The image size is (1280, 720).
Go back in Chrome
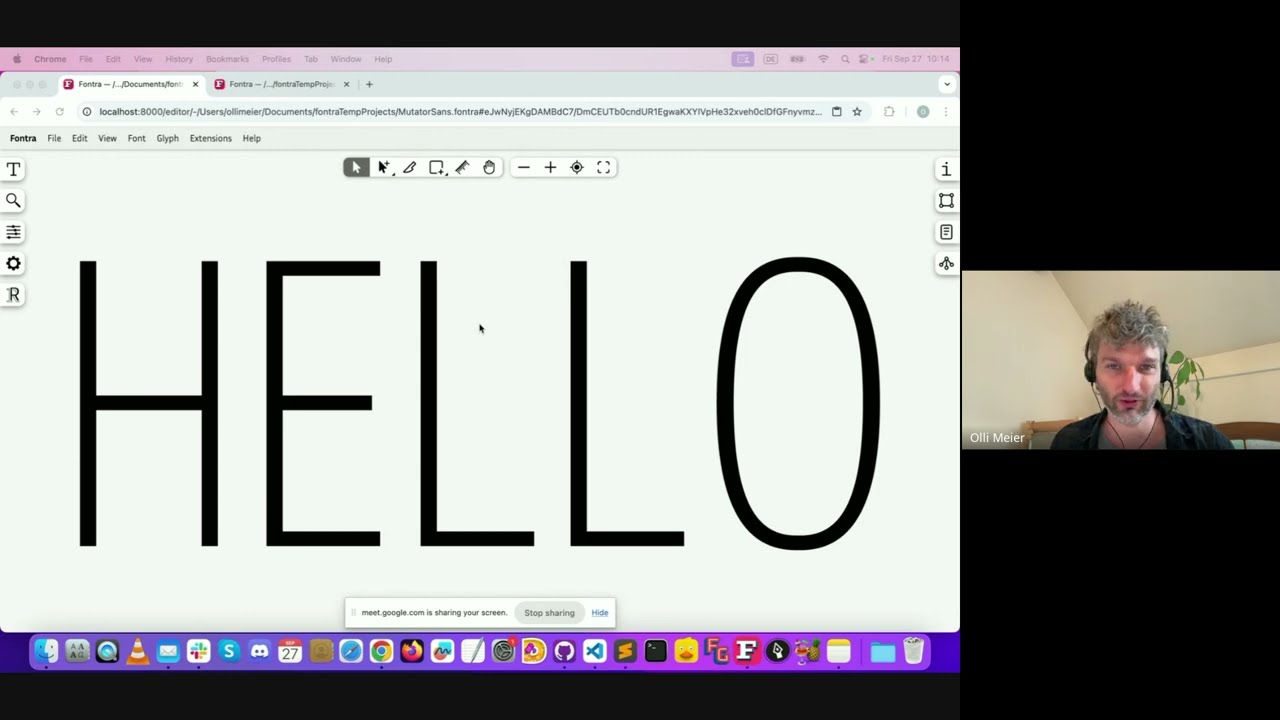coord(14,112)
